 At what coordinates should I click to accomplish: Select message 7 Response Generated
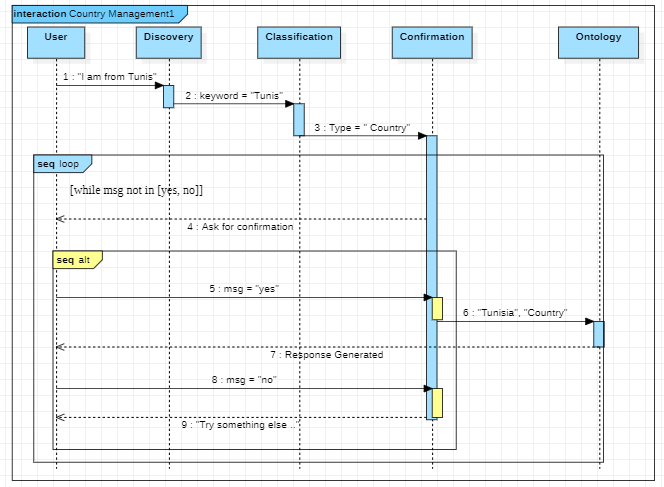pos(326,355)
